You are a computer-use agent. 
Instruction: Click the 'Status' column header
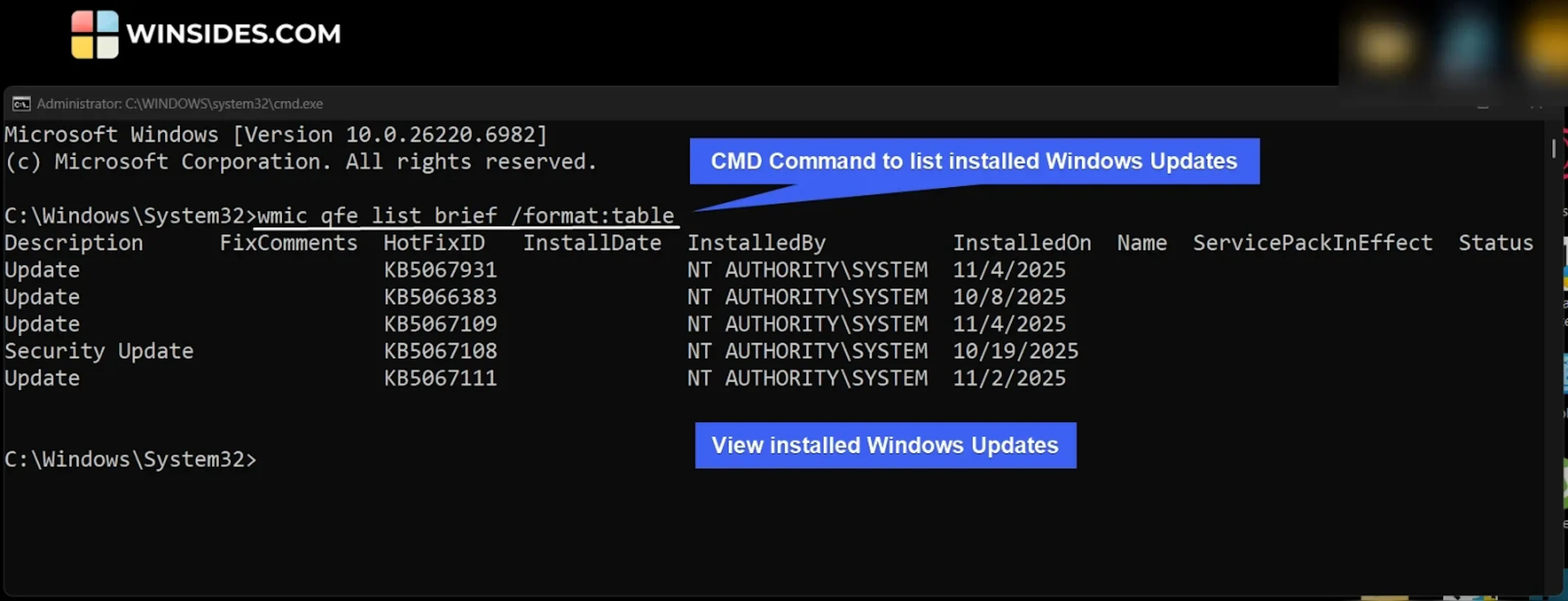pos(1496,243)
